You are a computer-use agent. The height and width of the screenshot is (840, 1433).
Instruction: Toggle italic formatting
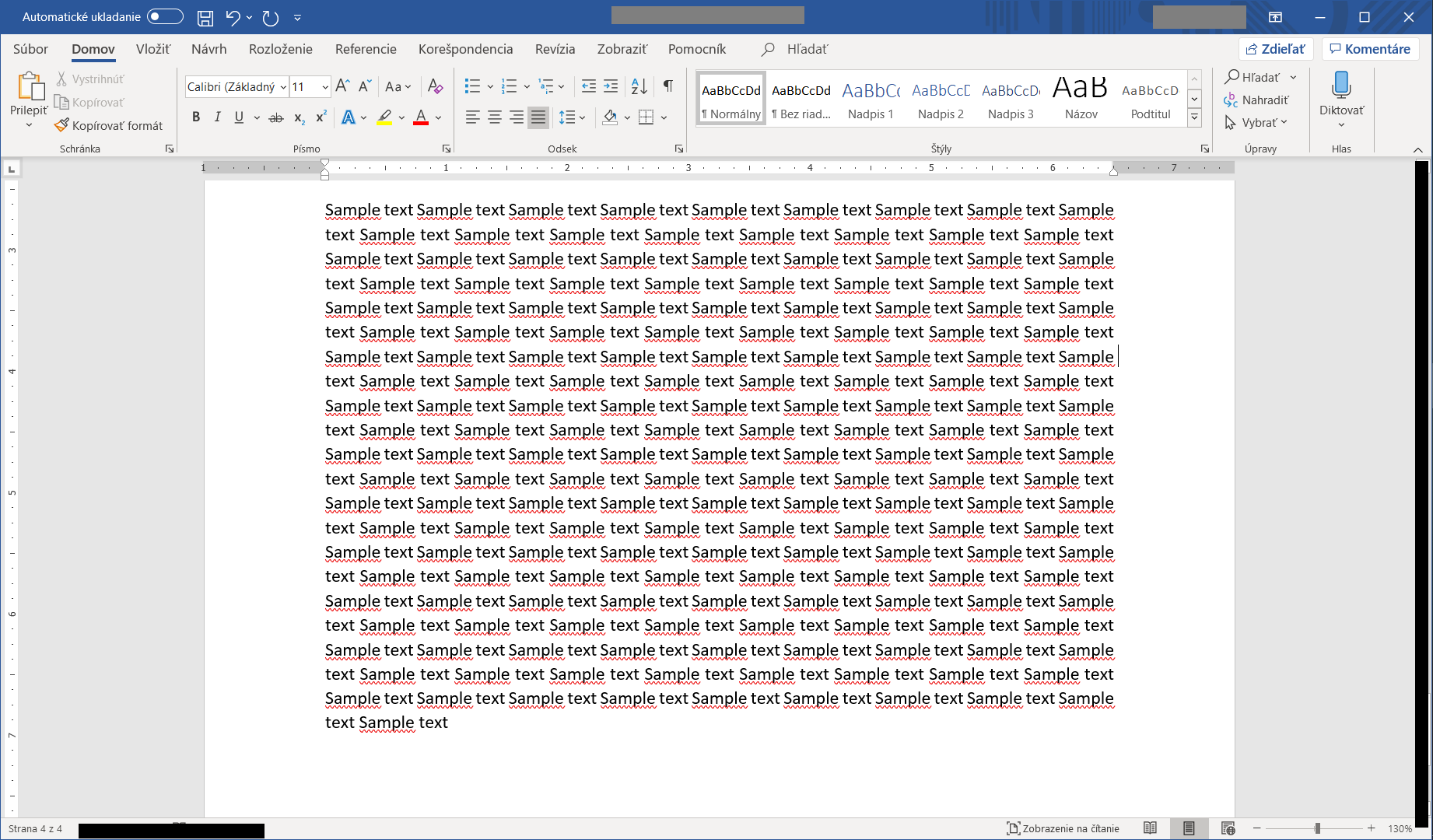(x=218, y=117)
